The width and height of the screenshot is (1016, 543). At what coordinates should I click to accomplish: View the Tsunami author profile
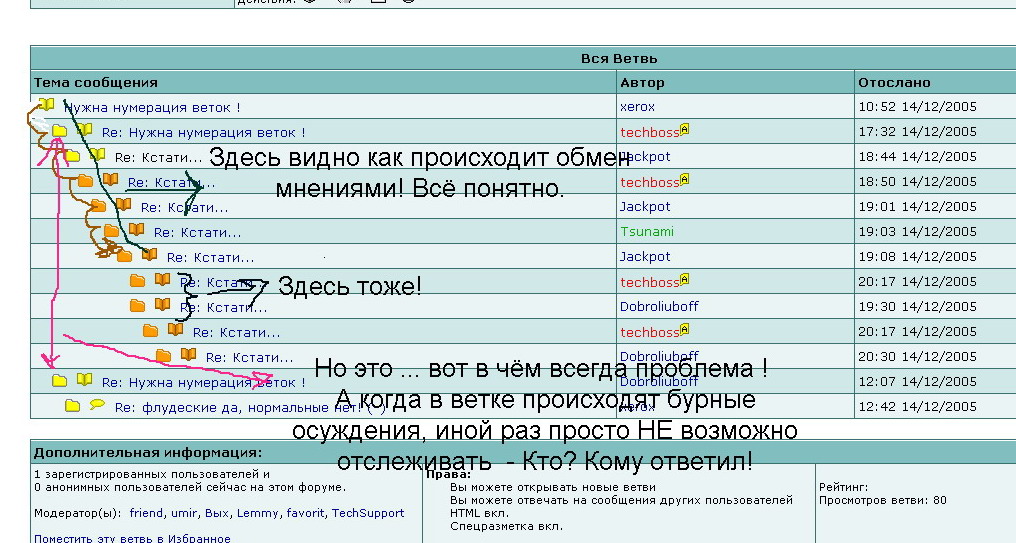tap(646, 231)
